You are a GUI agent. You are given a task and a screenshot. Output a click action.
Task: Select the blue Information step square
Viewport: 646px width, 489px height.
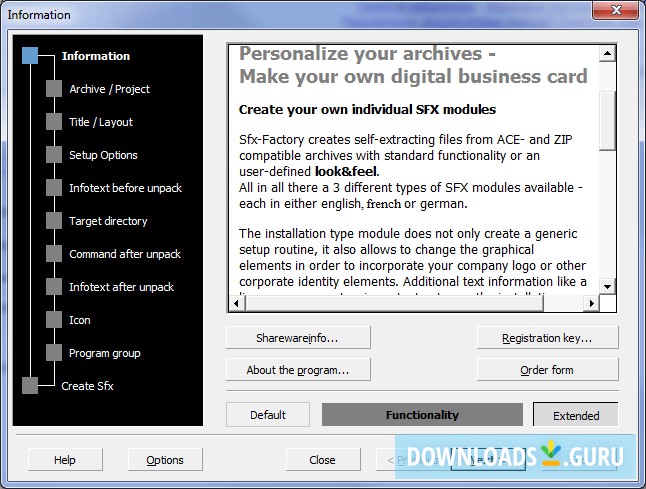coord(30,56)
